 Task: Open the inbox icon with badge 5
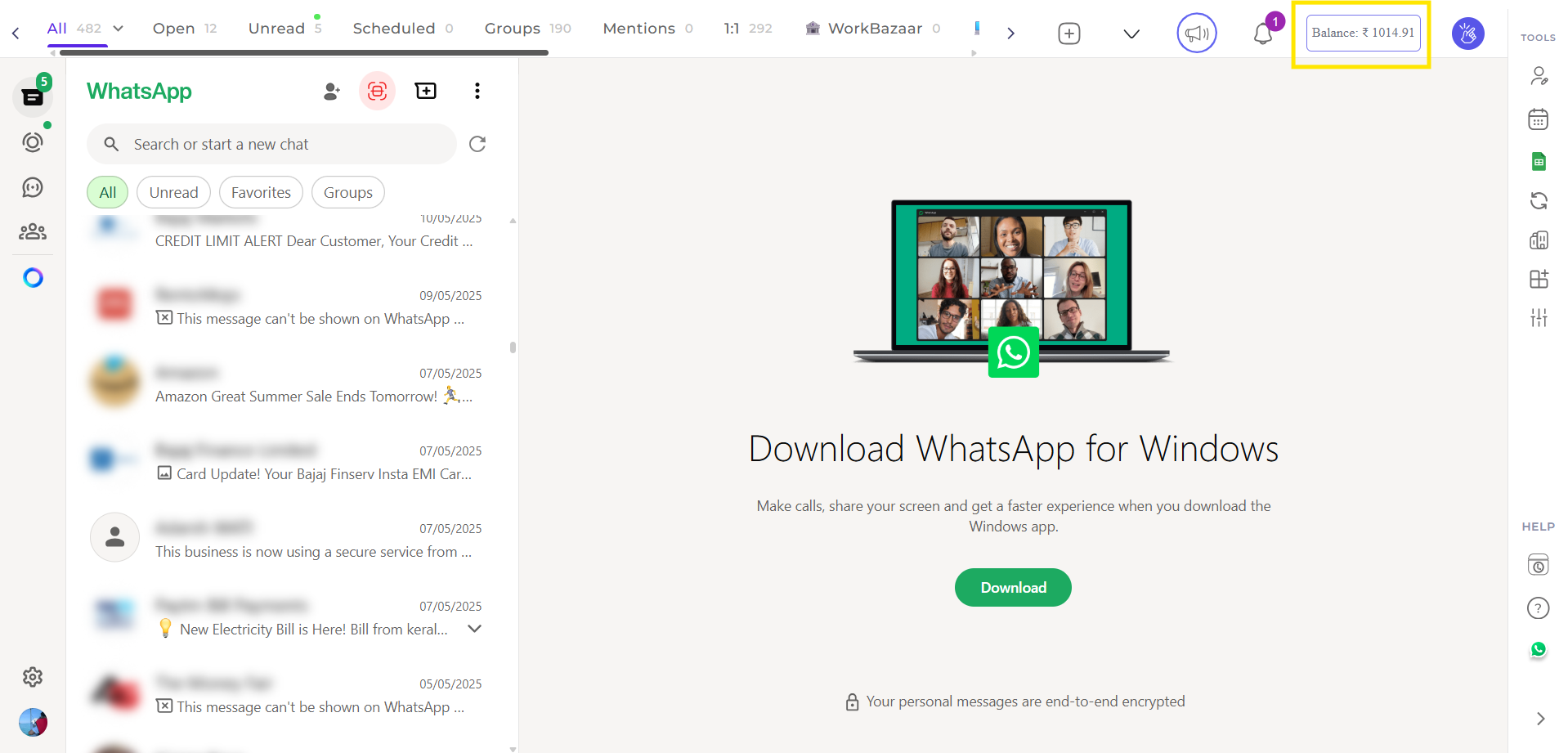(33, 97)
